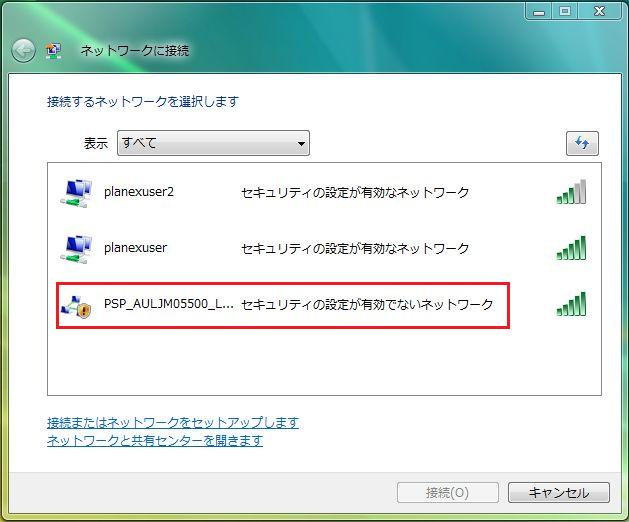Click the back arrow navigation button
Viewport: 629px width, 522px height.
[22, 50]
